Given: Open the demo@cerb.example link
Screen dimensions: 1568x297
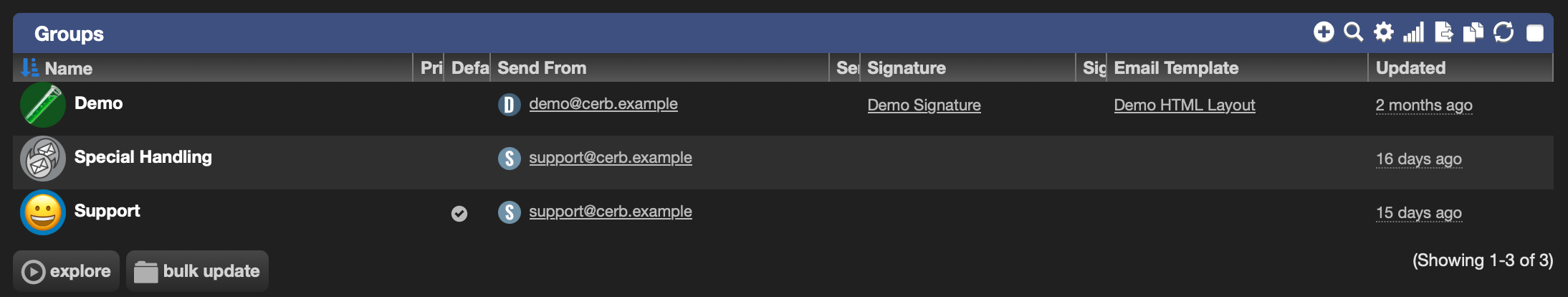Looking at the screenshot, I should click(x=603, y=104).
